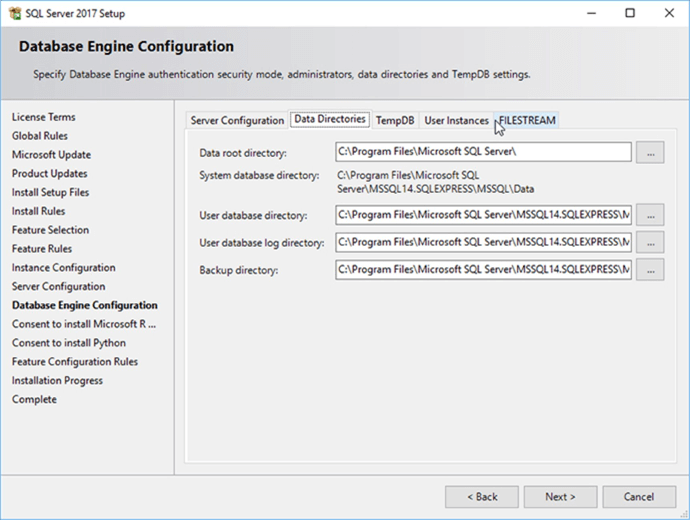Select Instance Configuration in the steps list

click(x=63, y=268)
